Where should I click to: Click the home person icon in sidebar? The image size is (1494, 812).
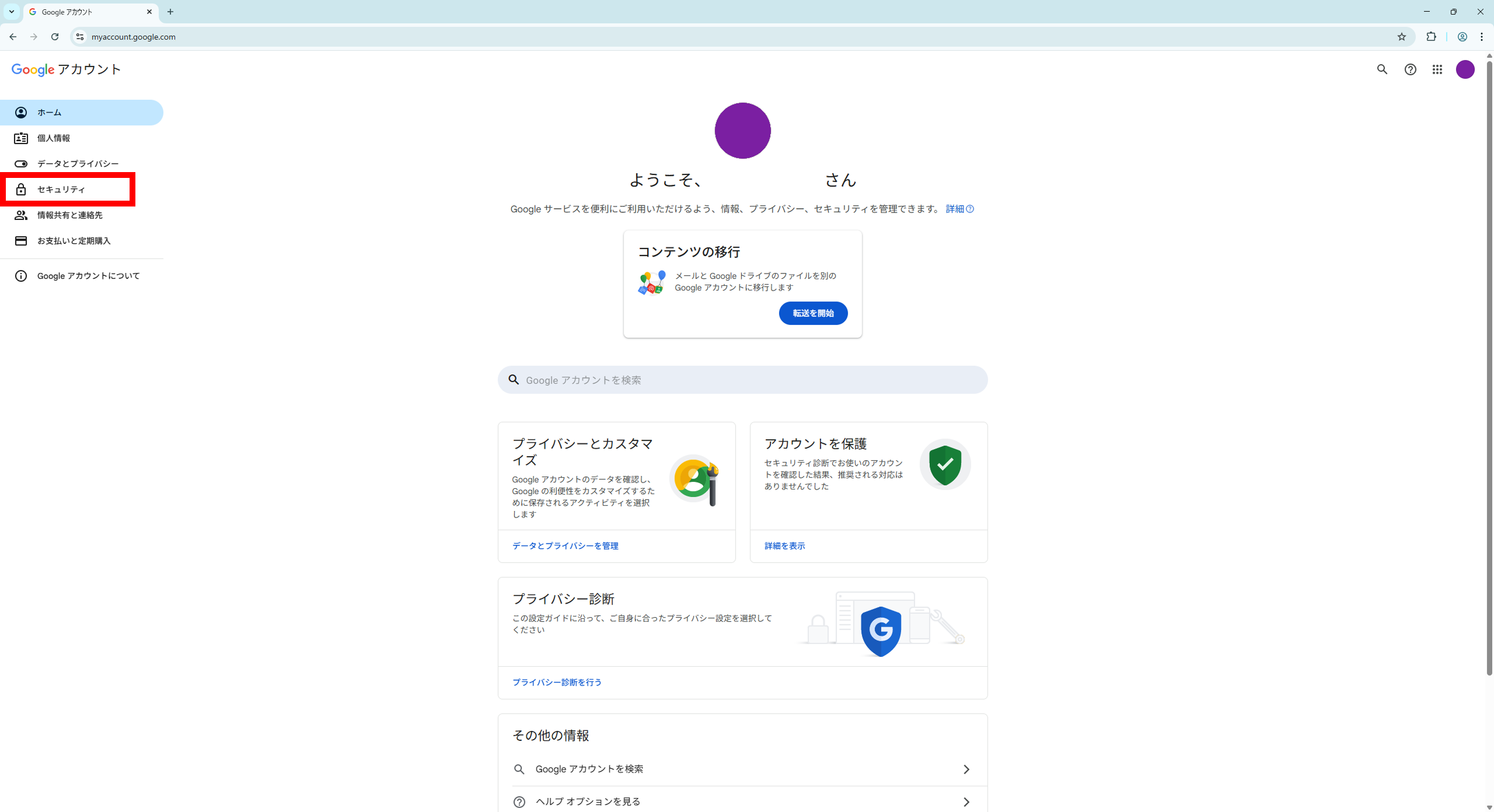click(21, 113)
